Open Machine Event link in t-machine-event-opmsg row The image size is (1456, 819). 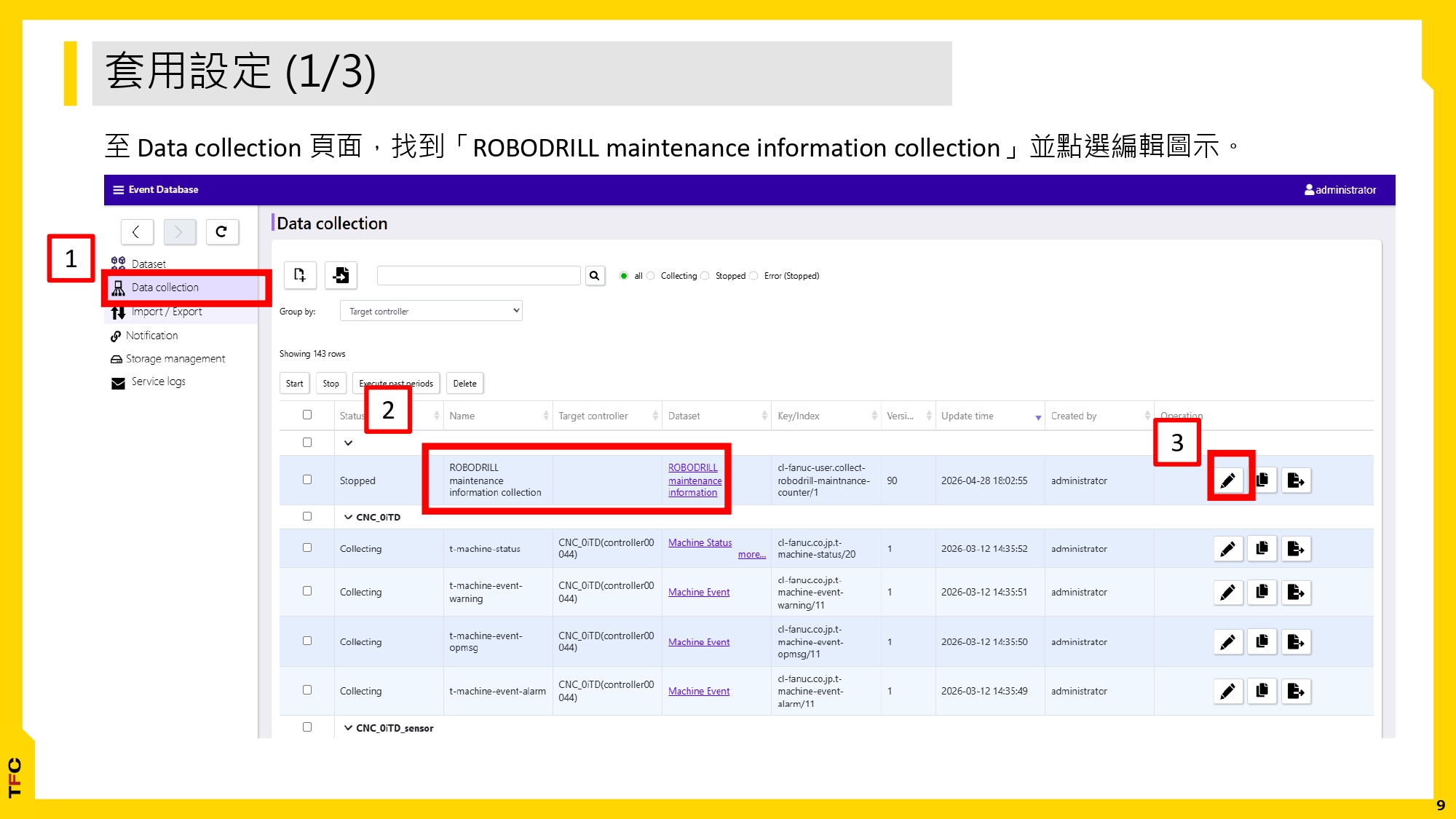coord(699,642)
